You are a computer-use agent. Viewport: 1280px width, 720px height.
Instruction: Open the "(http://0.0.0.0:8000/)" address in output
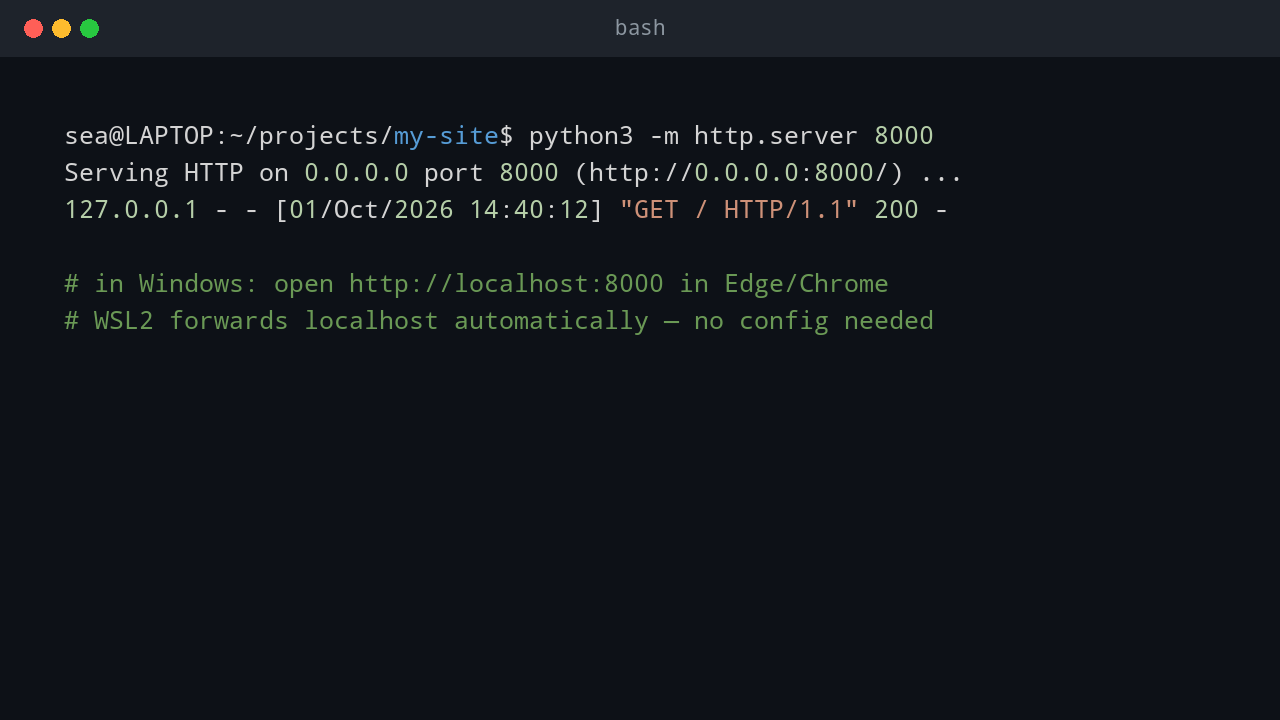pyautogui.click(x=739, y=173)
